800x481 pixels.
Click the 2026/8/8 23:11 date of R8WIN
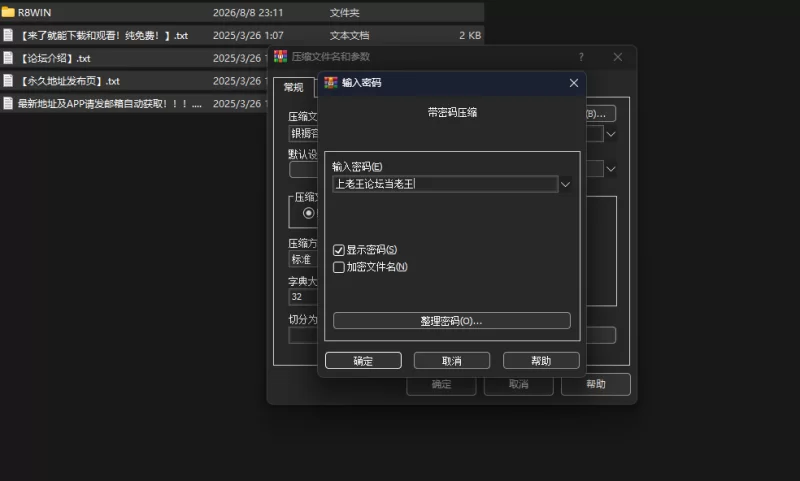248,12
